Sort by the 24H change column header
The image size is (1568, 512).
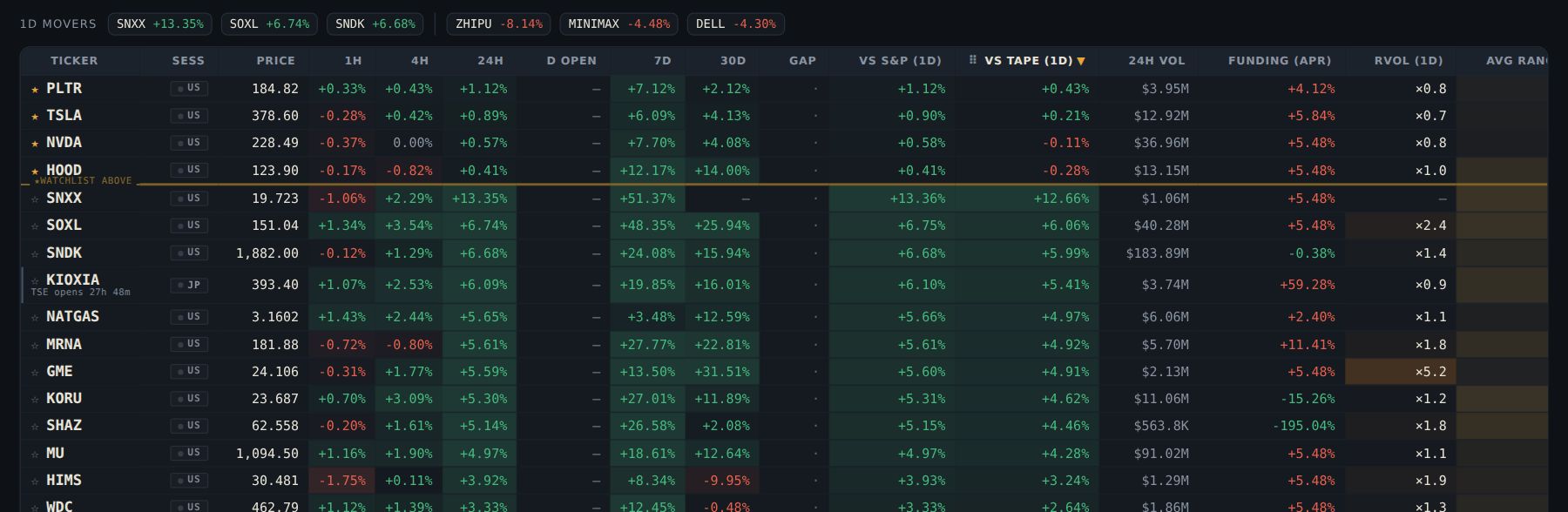point(490,61)
